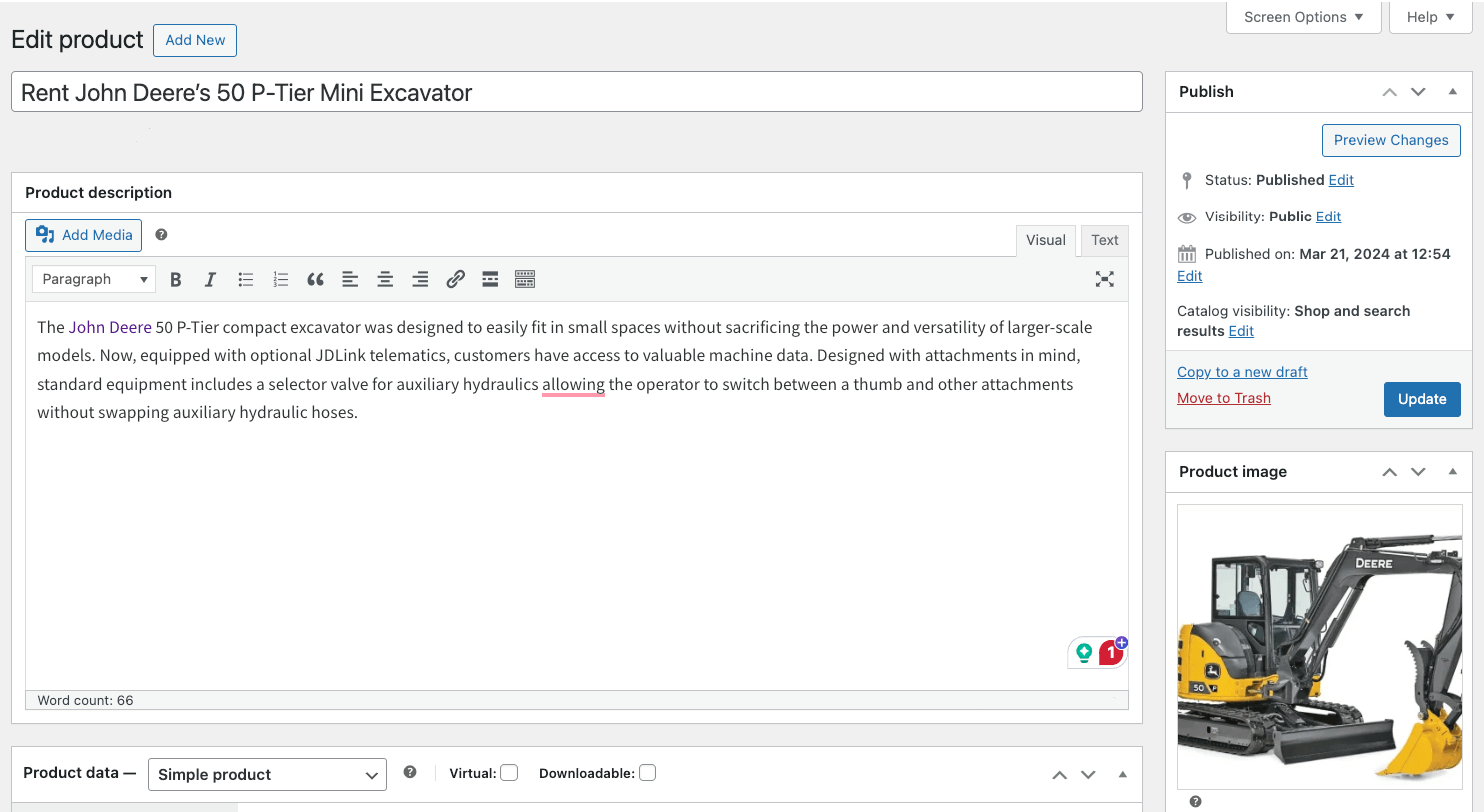Collapse the Publish panel

[x=1452, y=92]
